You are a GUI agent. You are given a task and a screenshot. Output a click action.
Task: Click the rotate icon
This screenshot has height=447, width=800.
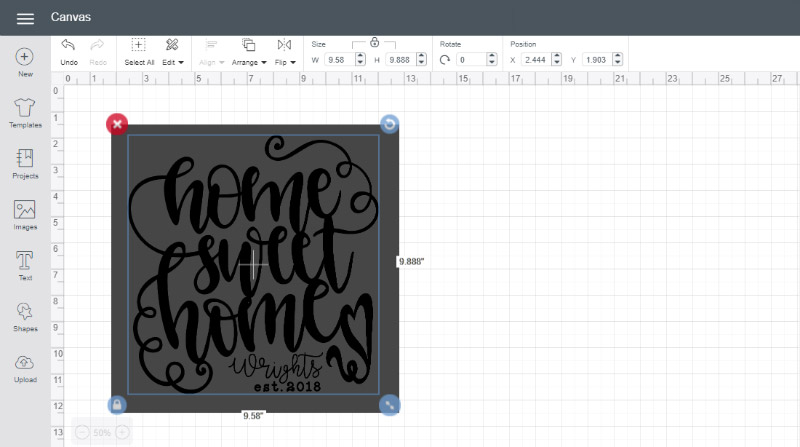coord(445,60)
